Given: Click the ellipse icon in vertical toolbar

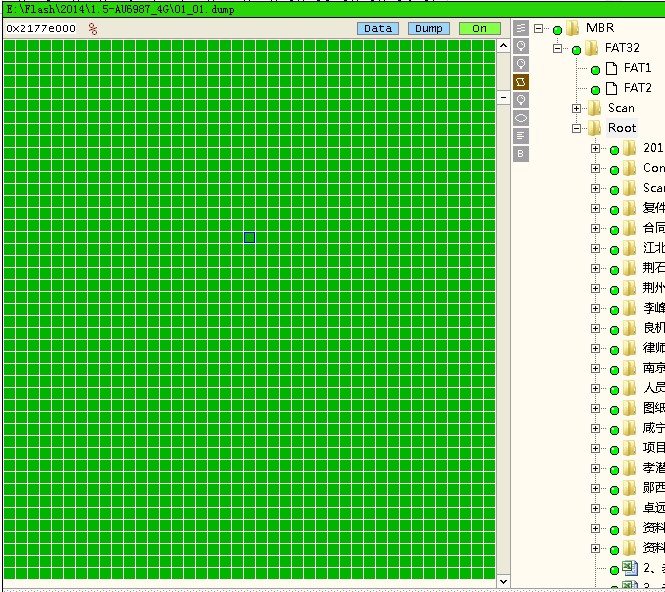Looking at the screenshot, I should click(x=521, y=118).
